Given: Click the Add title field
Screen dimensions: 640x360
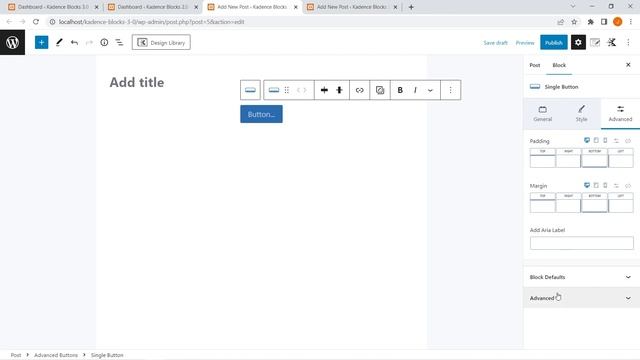Looking at the screenshot, I should 137,82.
